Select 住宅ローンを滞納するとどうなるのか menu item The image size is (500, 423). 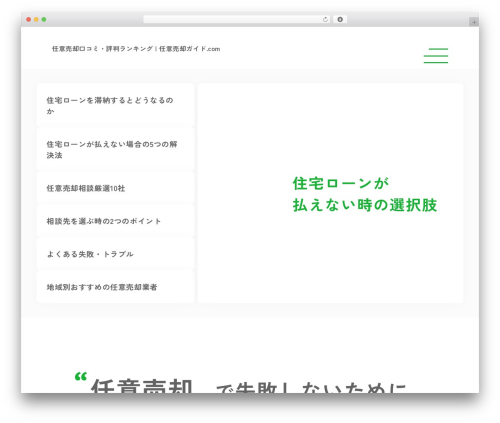coord(115,105)
